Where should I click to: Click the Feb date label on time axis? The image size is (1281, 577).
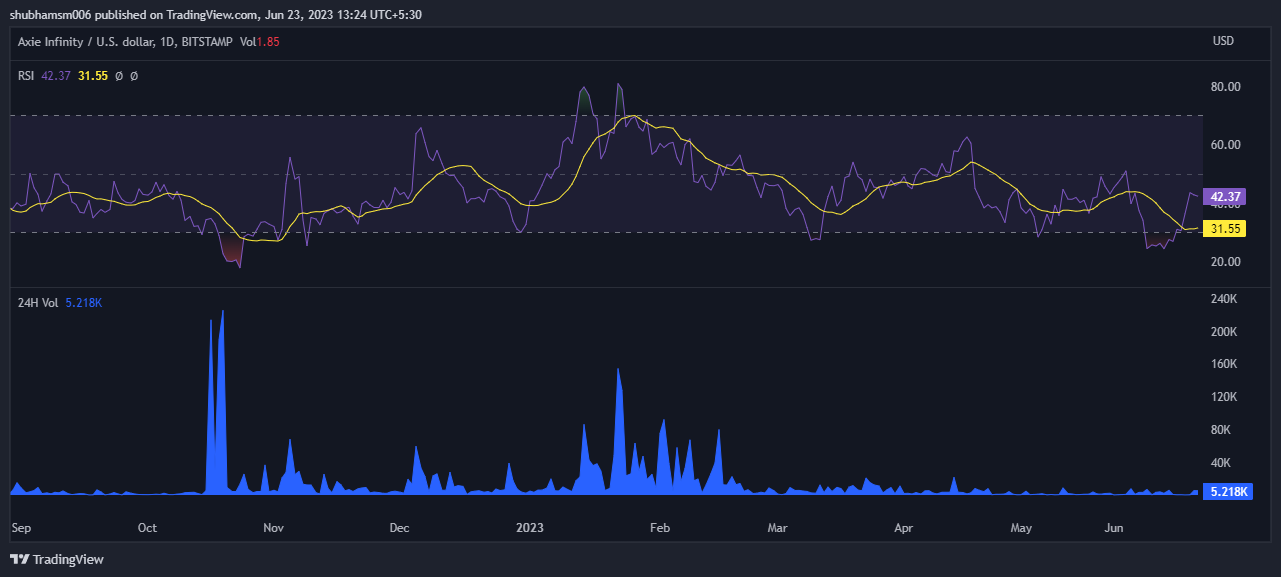pyautogui.click(x=660, y=527)
